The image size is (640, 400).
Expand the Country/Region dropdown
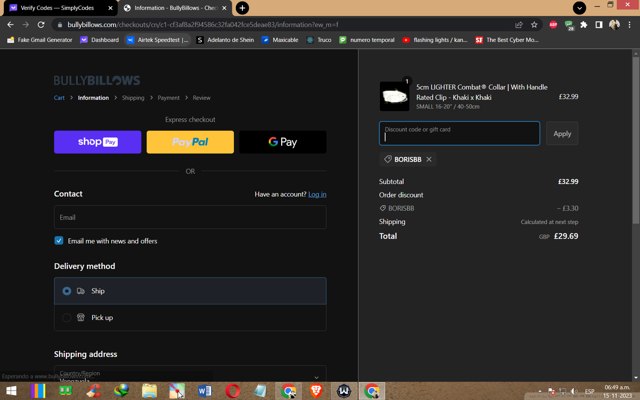pyautogui.click(x=190, y=375)
